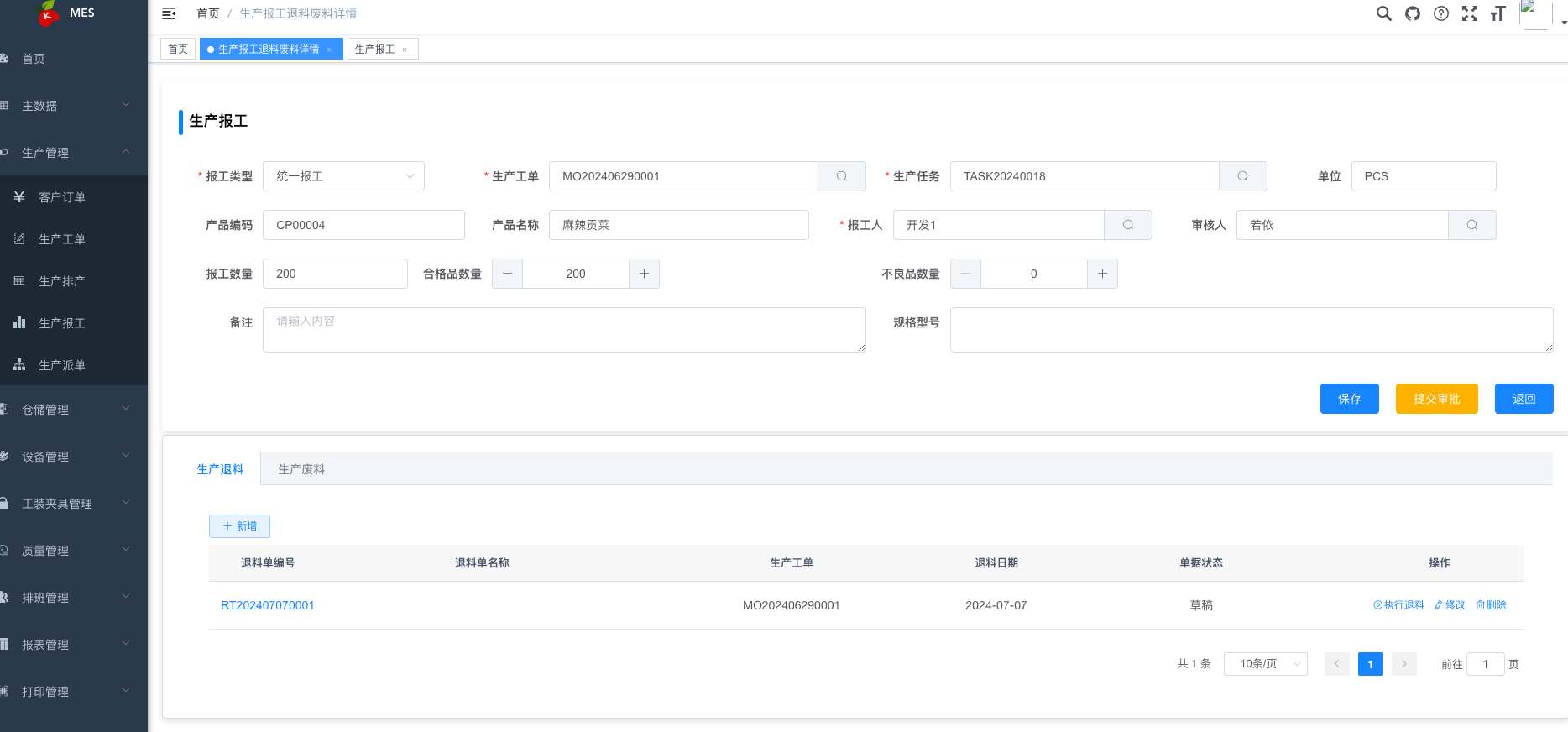The image size is (1568, 732).
Task: Click into the 备注 text area
Action: [x=564, y=330]
